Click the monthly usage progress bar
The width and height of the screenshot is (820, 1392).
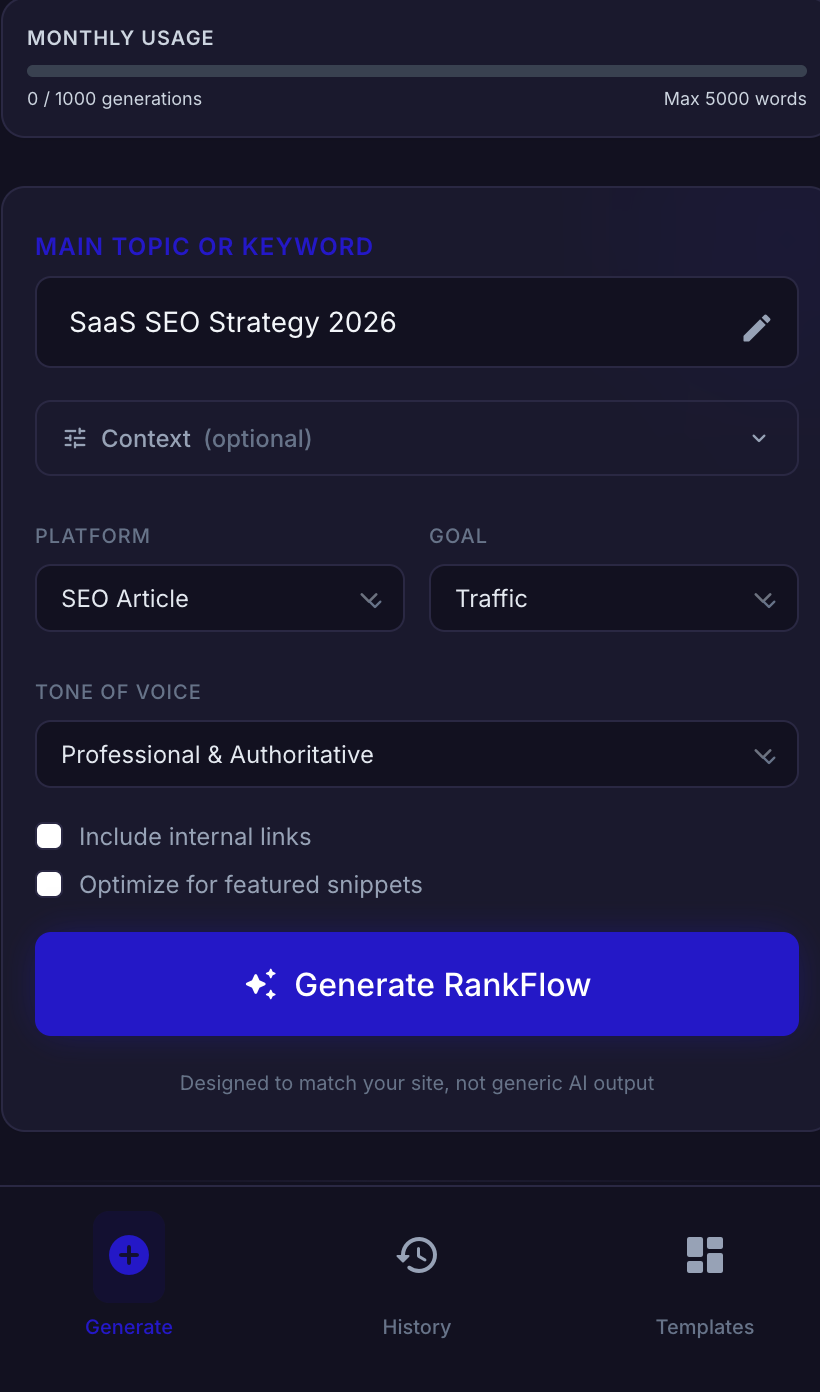point(417,70)
